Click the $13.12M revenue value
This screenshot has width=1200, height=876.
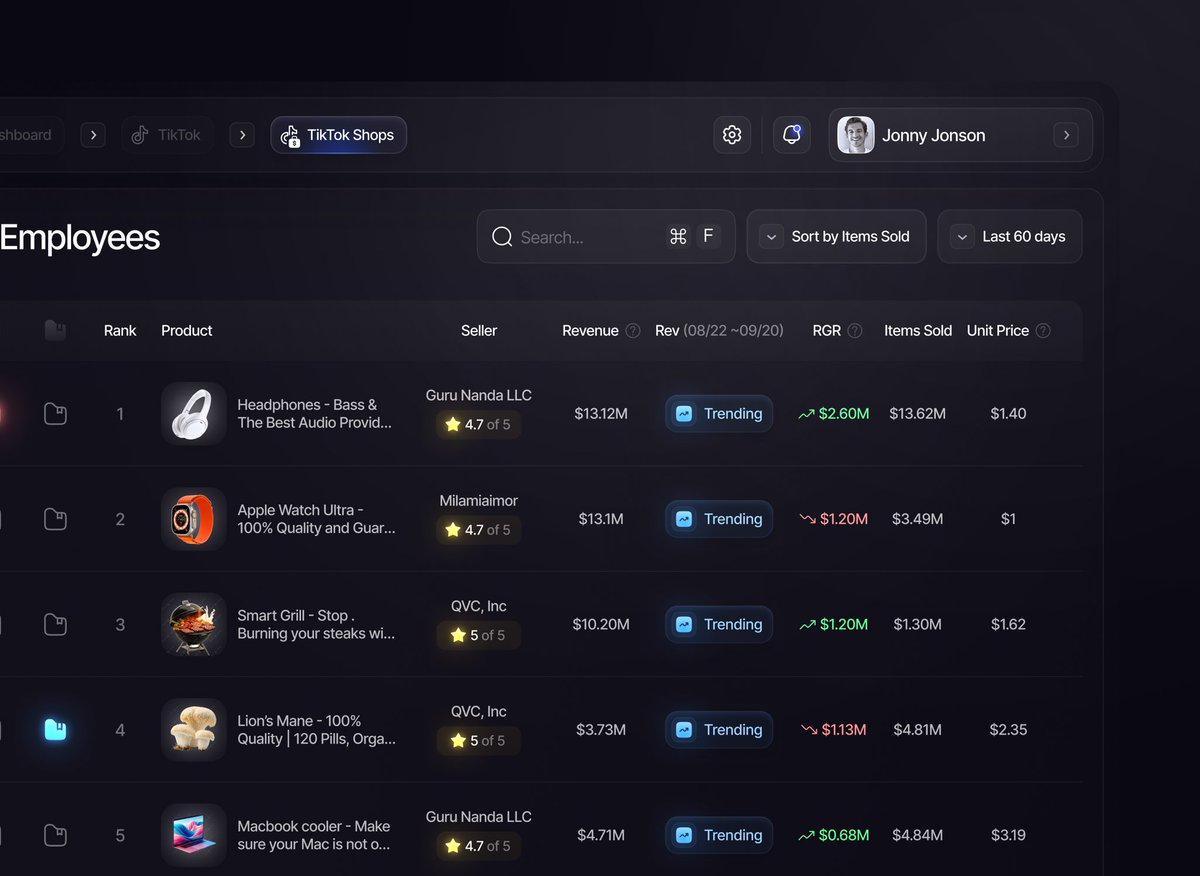[x=601, y=414]
